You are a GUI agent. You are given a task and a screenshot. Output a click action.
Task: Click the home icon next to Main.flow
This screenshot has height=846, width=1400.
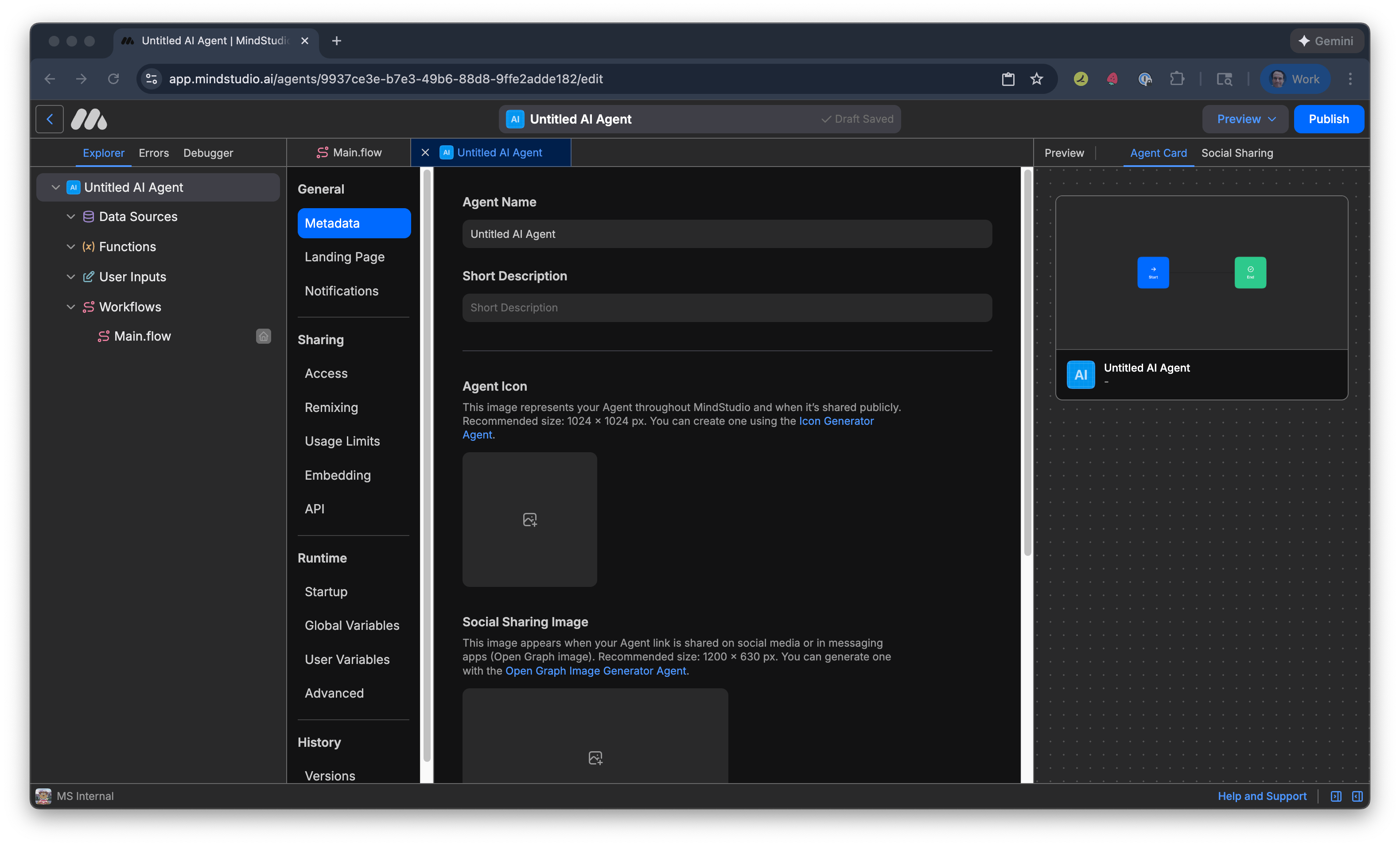pyautogui.click(x=263, y=336)
